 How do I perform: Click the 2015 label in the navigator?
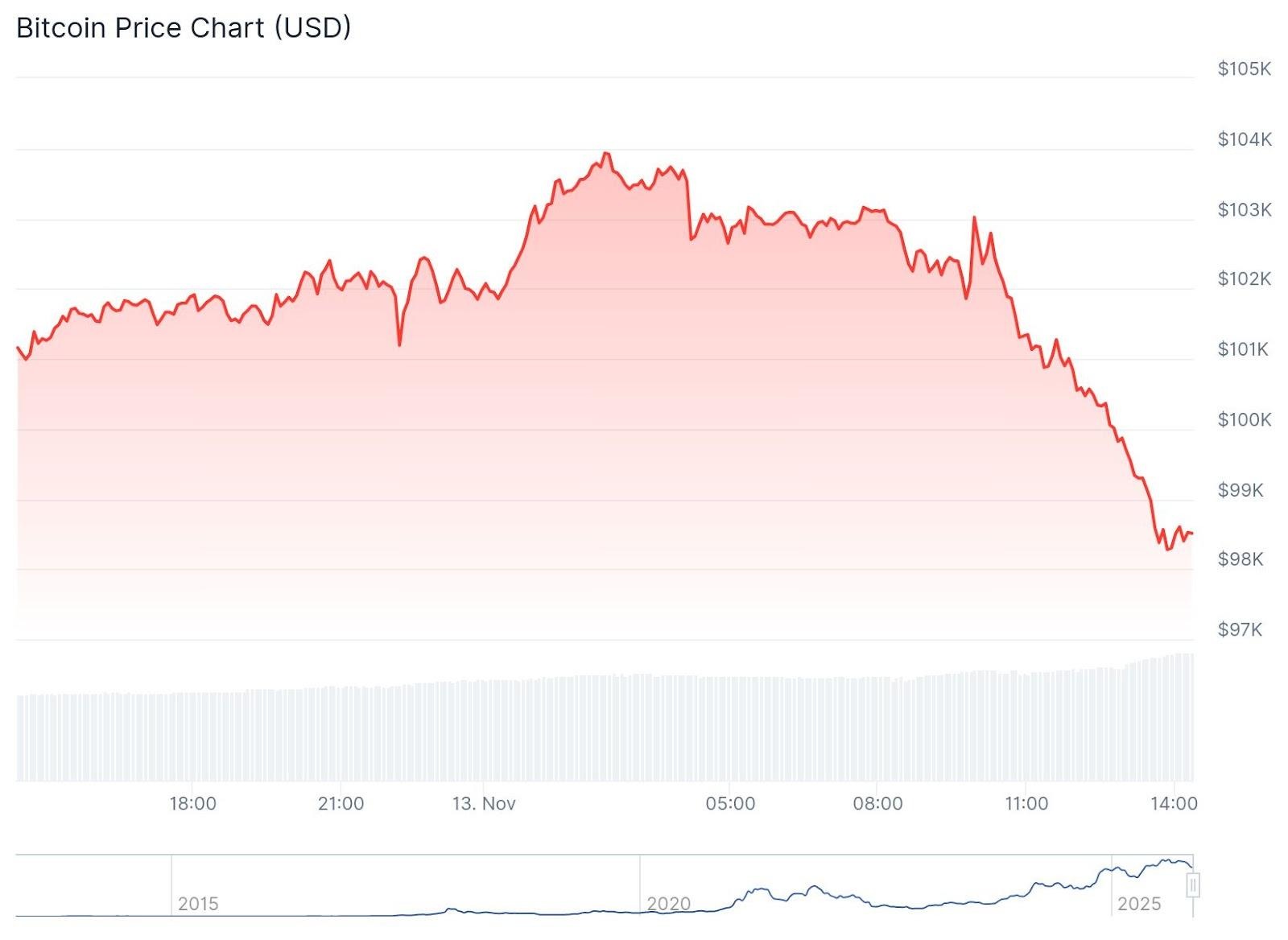[x=198, y=903]
